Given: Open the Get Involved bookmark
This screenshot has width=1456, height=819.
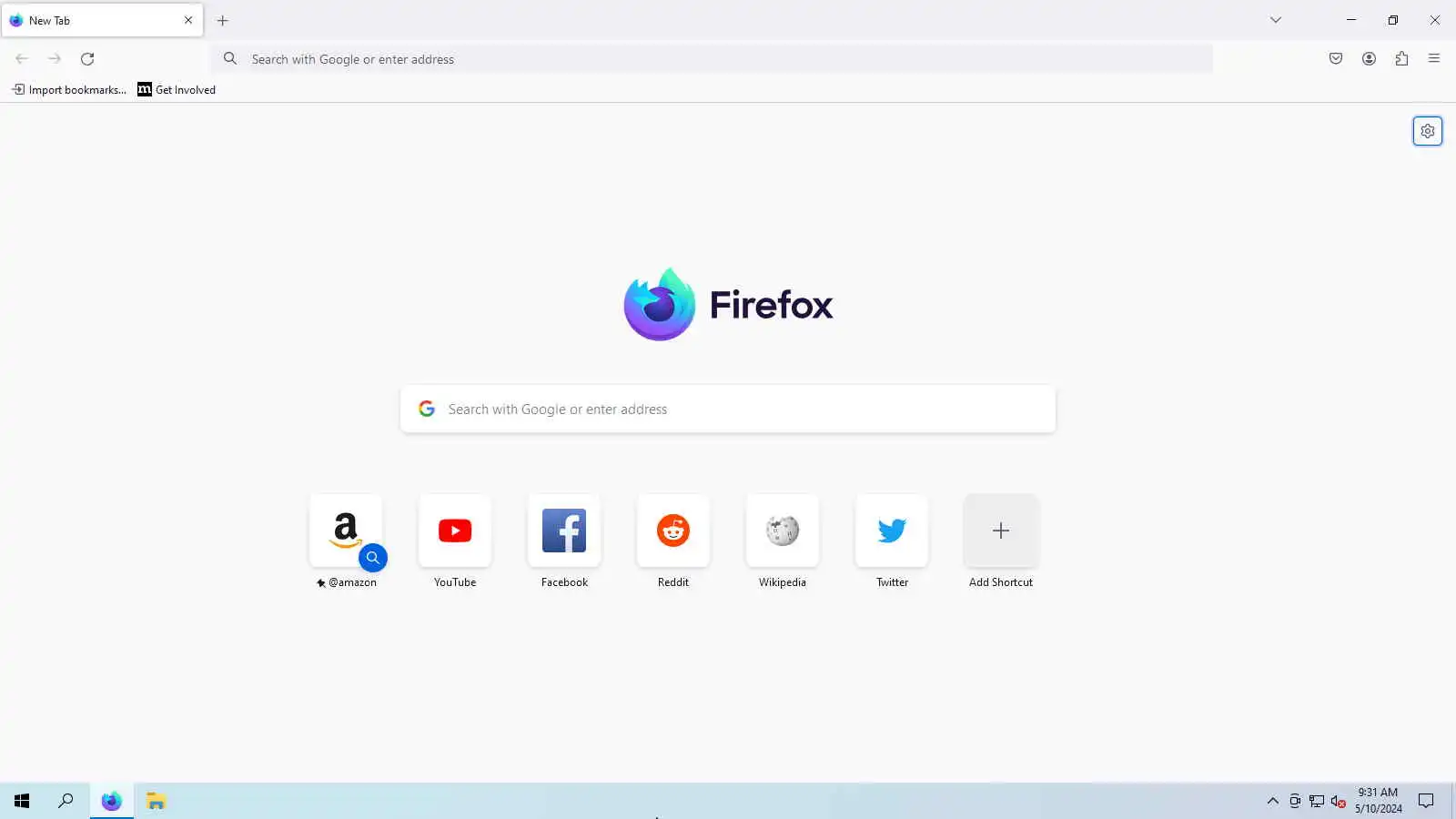Looking at the screenshot, I should pyautogui.click(x=177, y=89).
